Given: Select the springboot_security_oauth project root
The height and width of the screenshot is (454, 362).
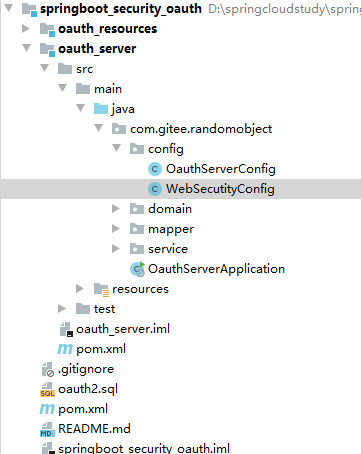Looking at the screenshot, I should [x=121, y=9].
